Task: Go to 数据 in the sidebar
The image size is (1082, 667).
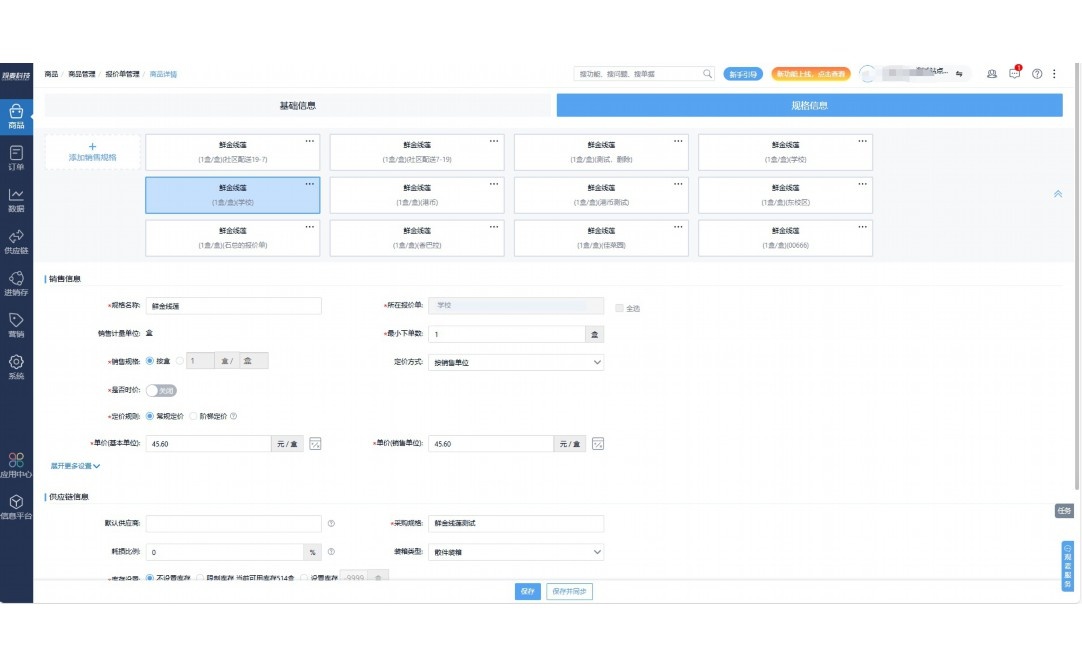Action: click(x=16, y=199)
